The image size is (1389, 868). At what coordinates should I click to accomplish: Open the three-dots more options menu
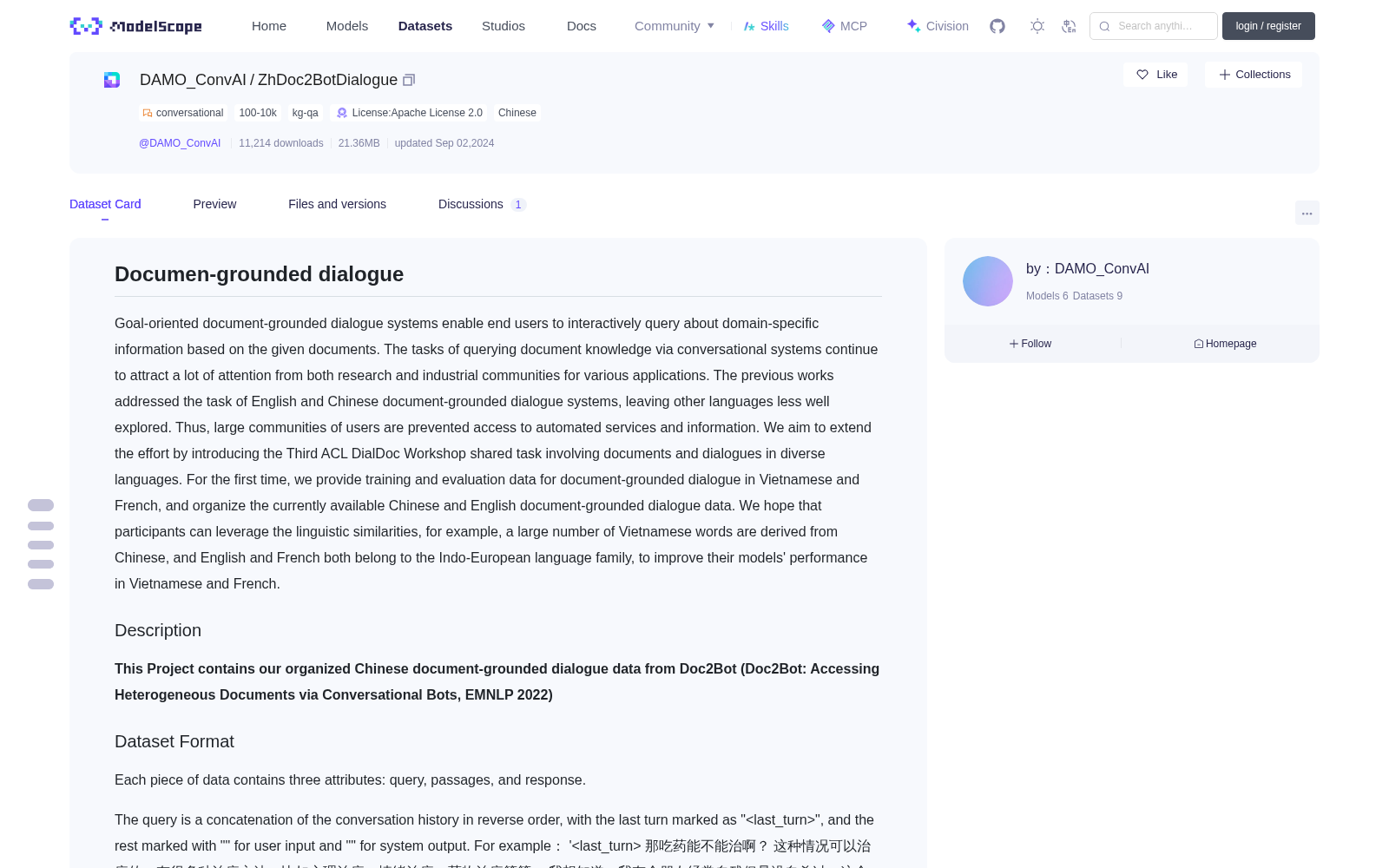(1307, 213)
